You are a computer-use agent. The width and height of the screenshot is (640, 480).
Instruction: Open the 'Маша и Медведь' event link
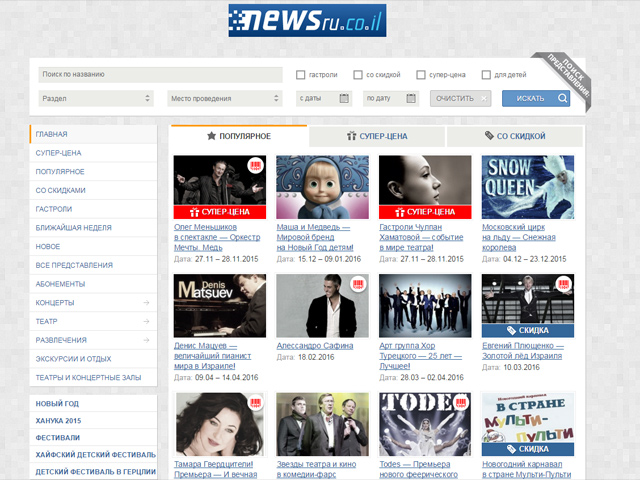point(315,237)
